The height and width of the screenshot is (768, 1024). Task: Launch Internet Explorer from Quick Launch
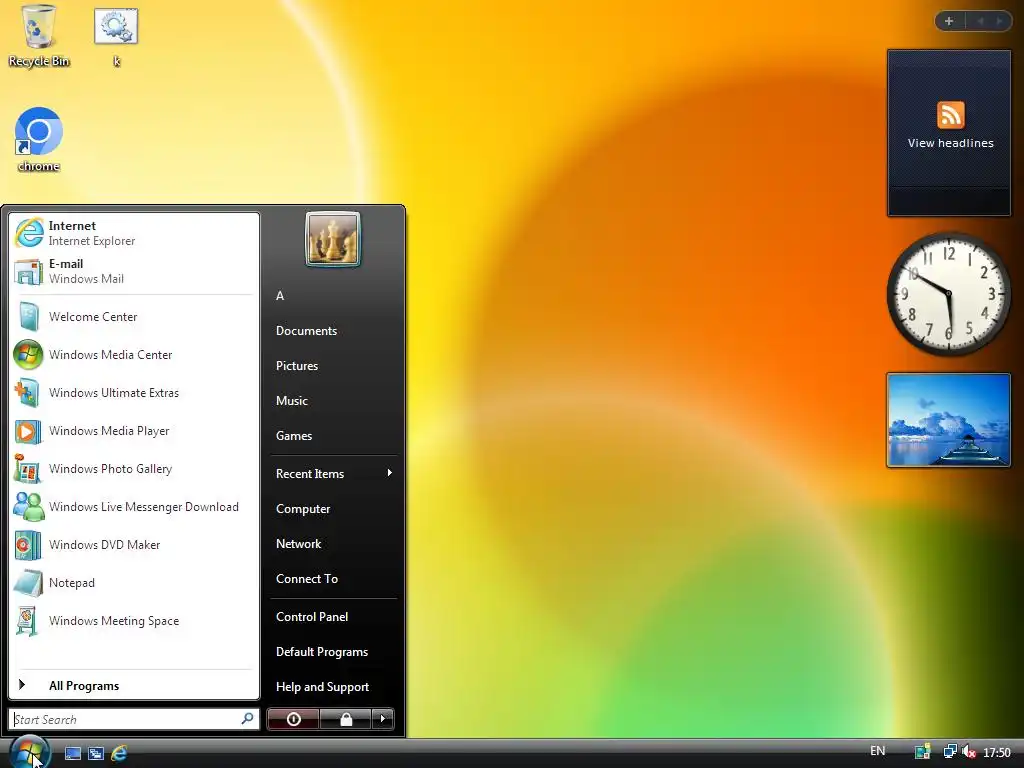coord(119,753)
